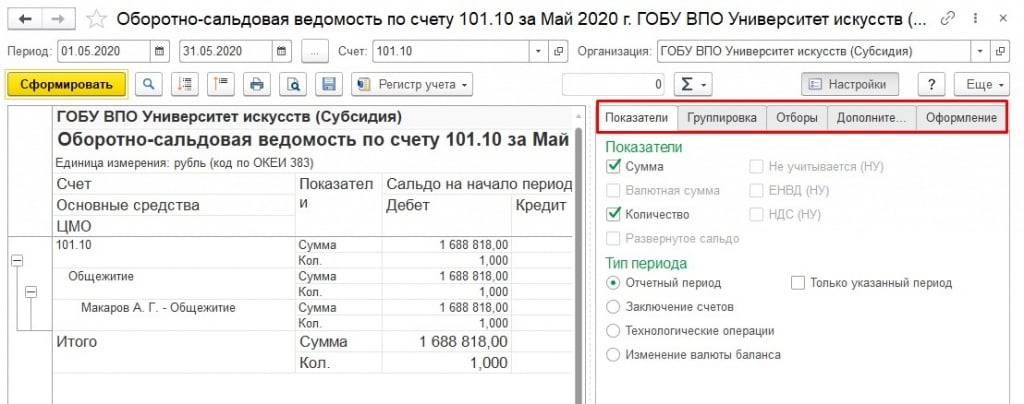Open help with the question mark button
1024x404 pixels.
(x=932, y=84)
